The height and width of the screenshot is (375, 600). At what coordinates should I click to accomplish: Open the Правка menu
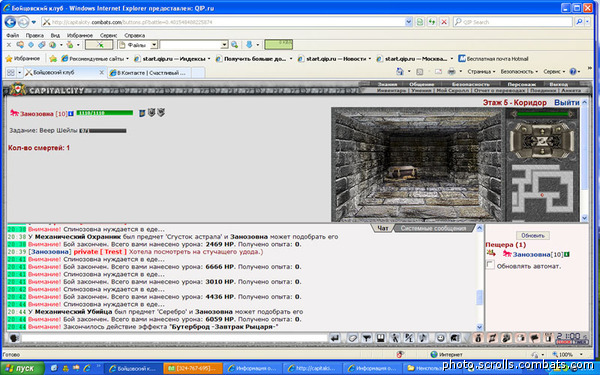point(34,35)
